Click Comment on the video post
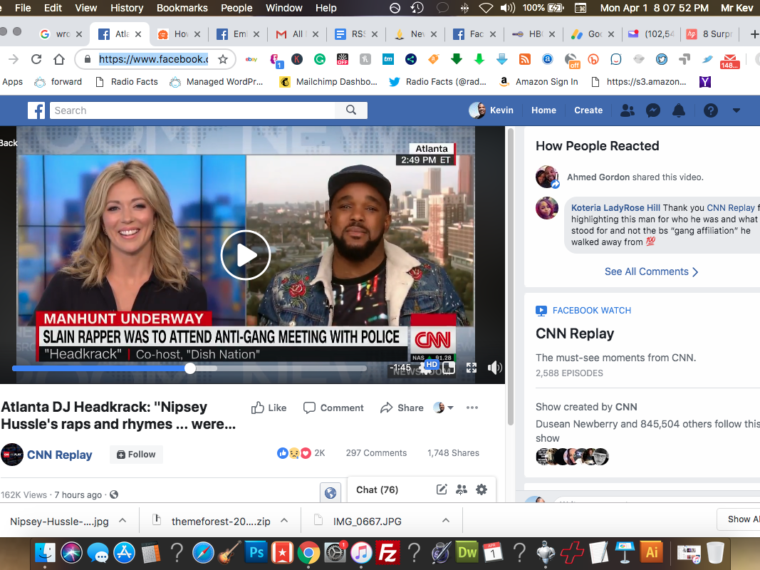760x570 pixels. point(333,408)
